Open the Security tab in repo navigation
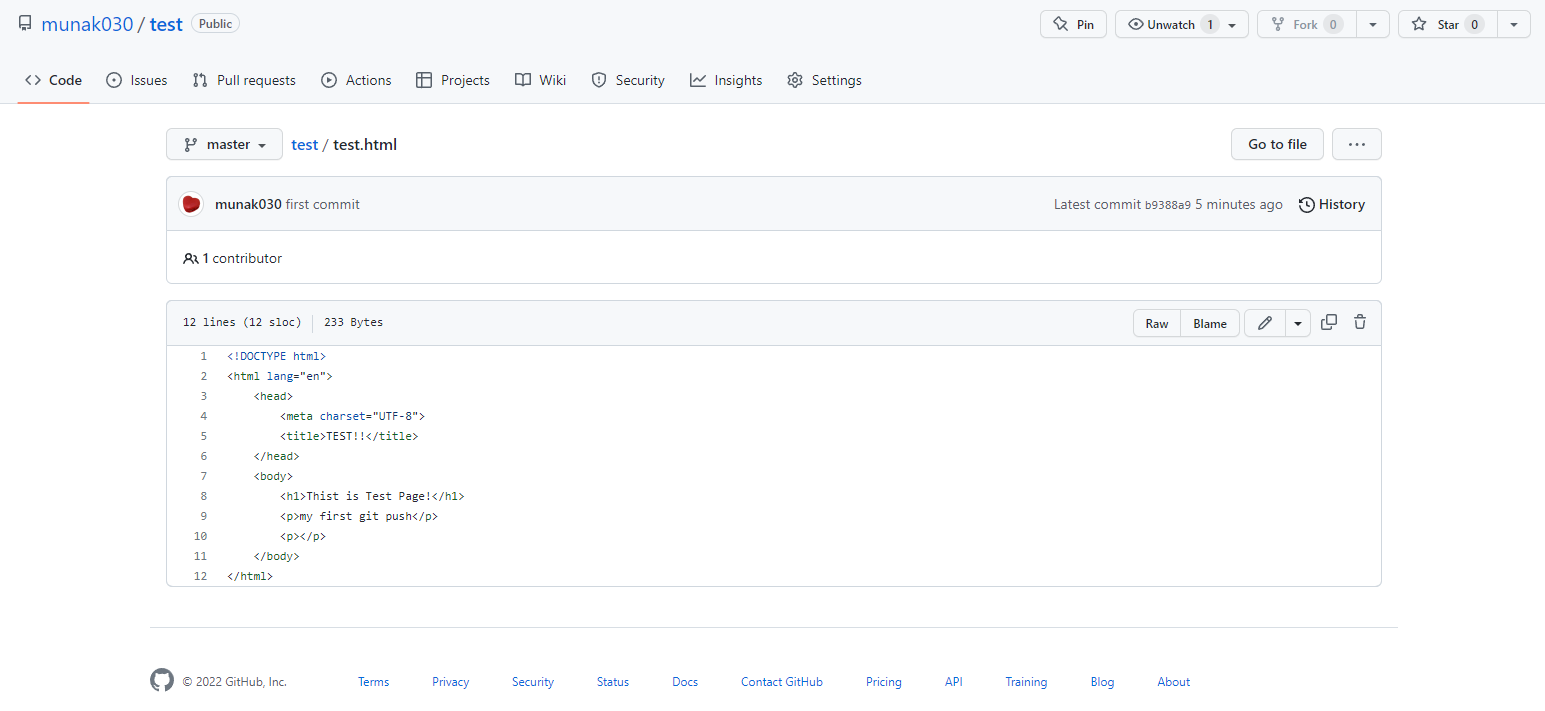 [628, 80]
